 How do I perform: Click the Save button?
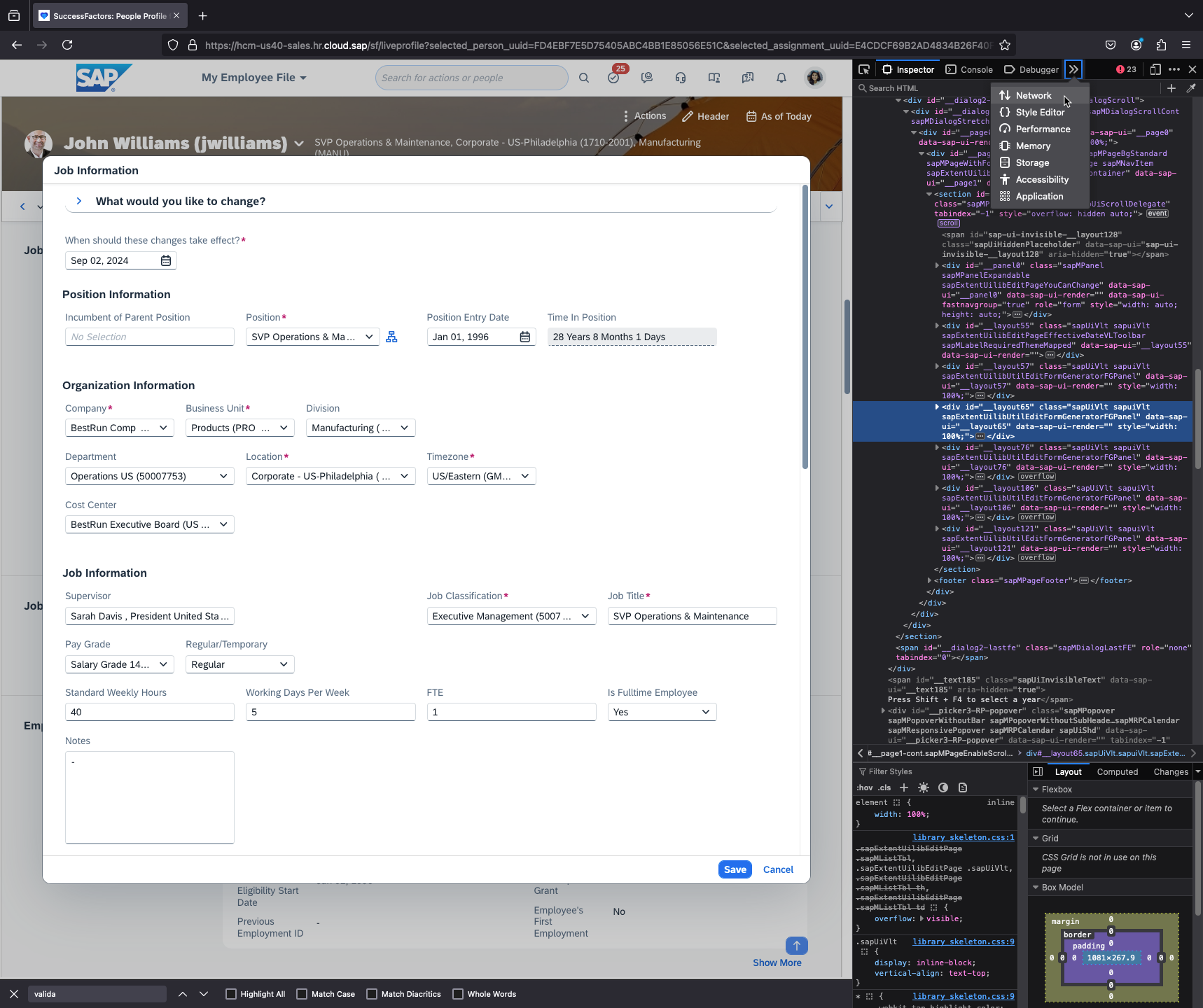tap(735, 869)
